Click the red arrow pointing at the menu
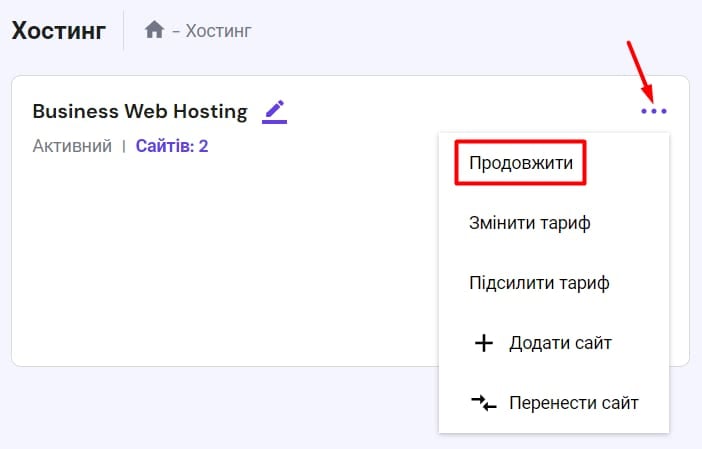 pyautogui.click(x=640, y=70)
